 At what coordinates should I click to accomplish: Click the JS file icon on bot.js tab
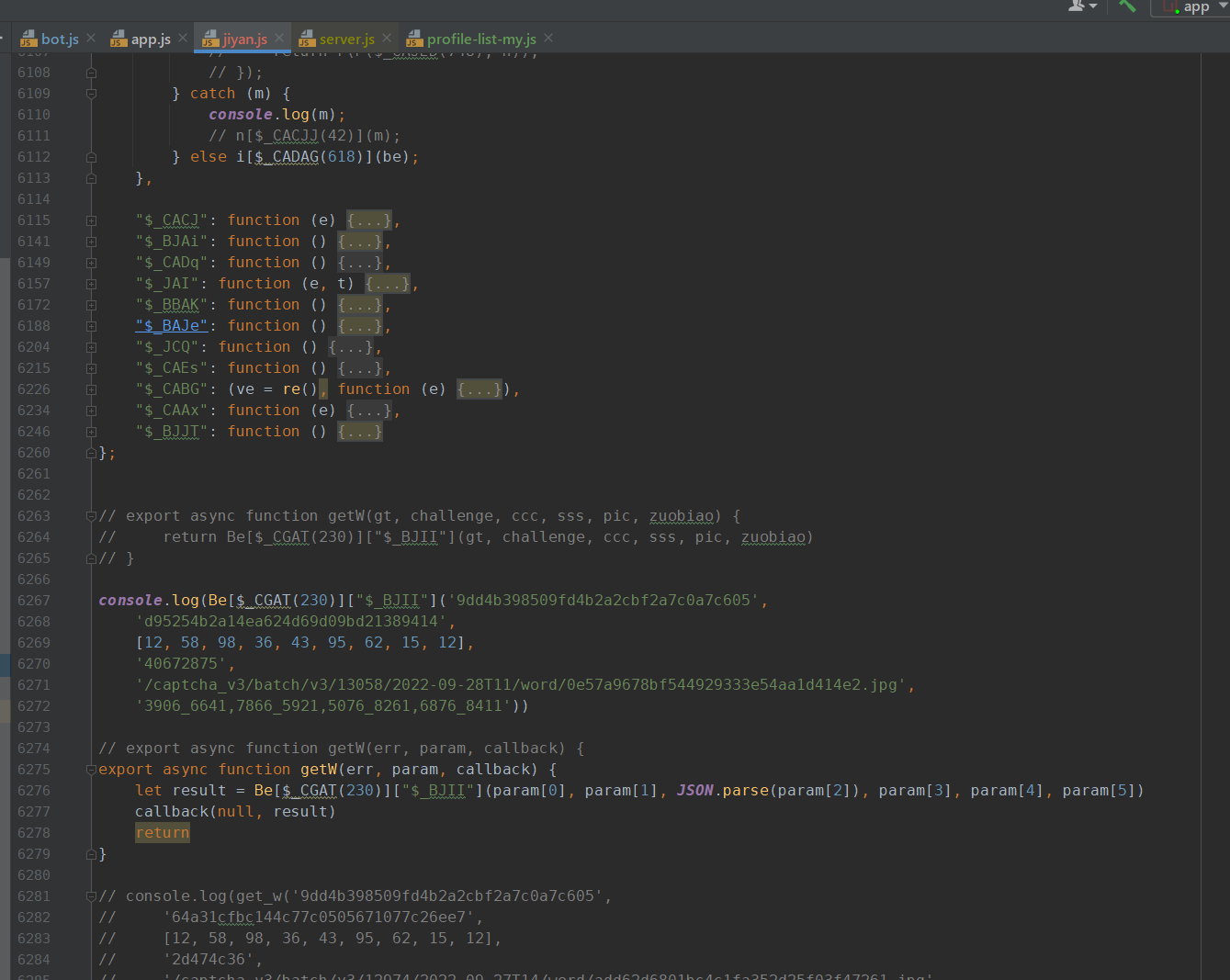click(28, 39)
